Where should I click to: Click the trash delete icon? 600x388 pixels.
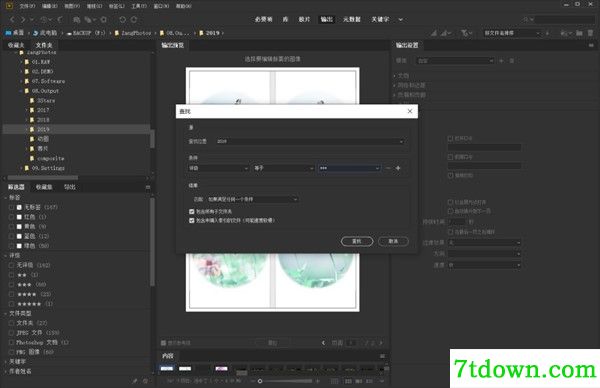[x=590, y=33]
